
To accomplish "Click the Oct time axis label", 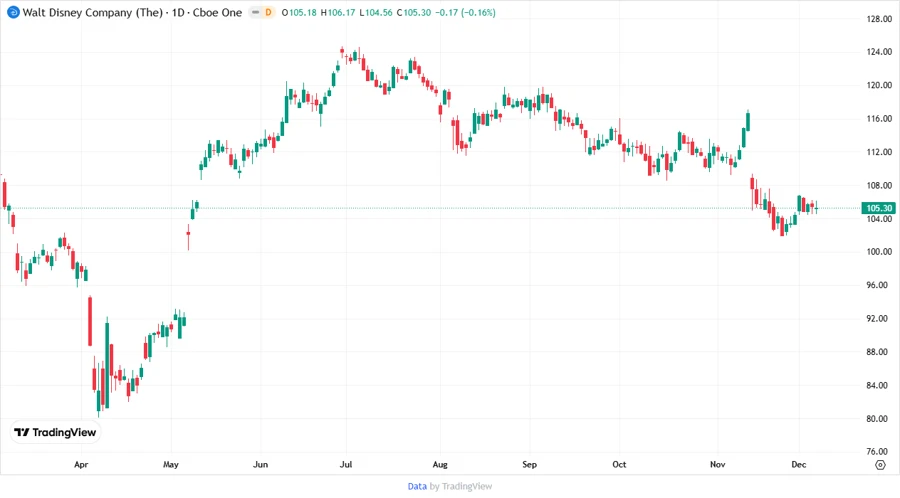I will 619,465.
